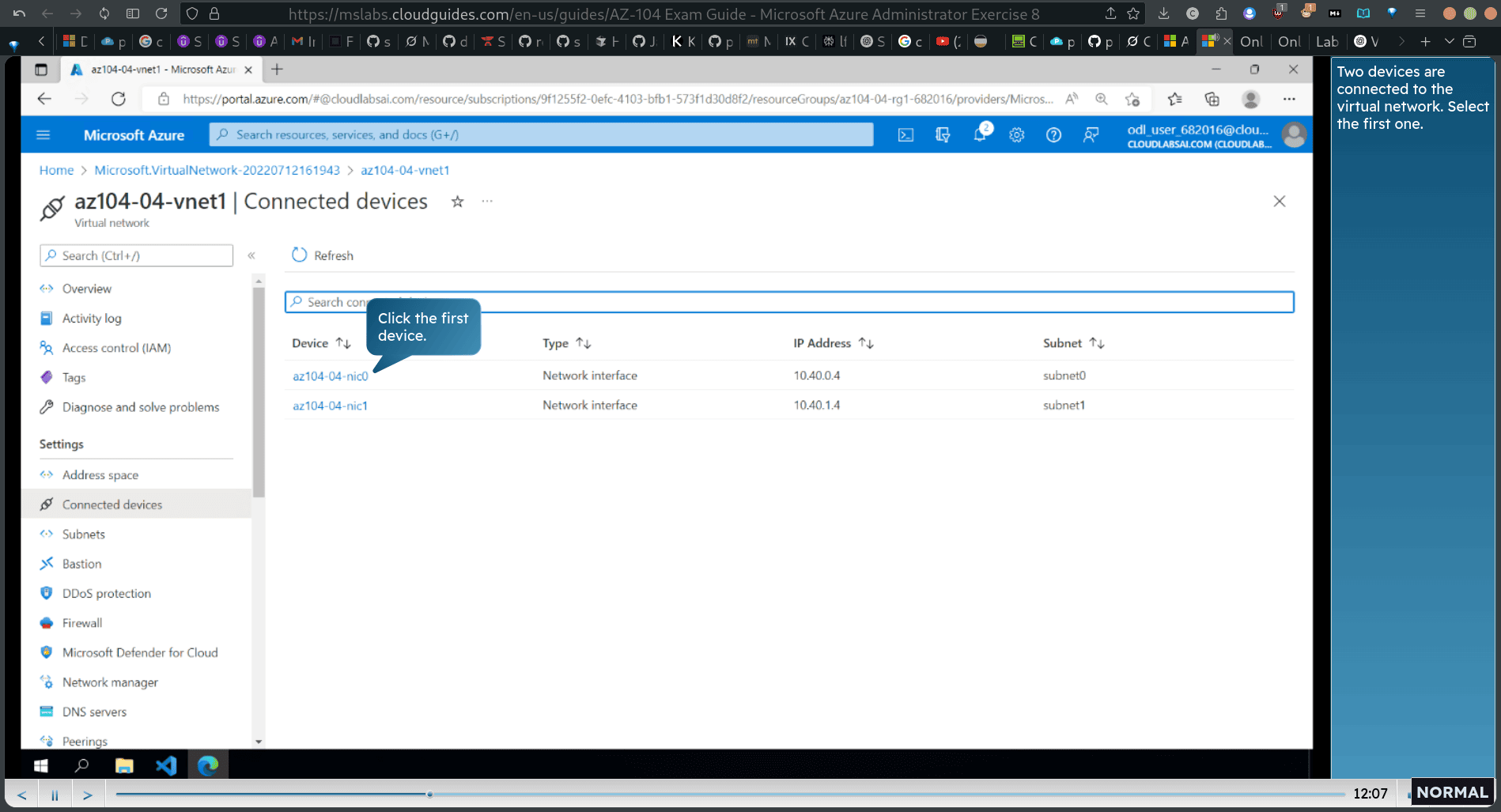
Task: Click the Azure user account avatar
Action: tap(1294, 135)
